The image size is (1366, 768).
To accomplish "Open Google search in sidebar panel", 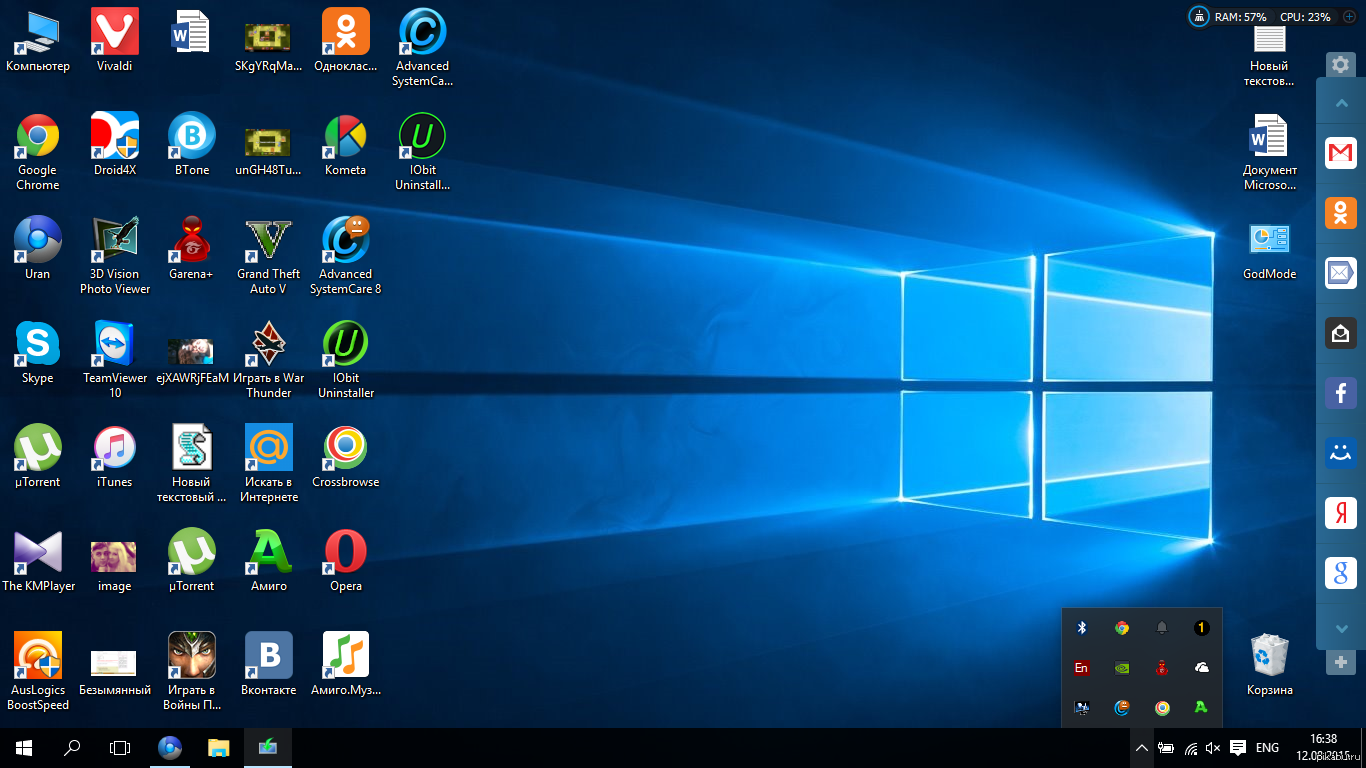I will pos(1341,573).
